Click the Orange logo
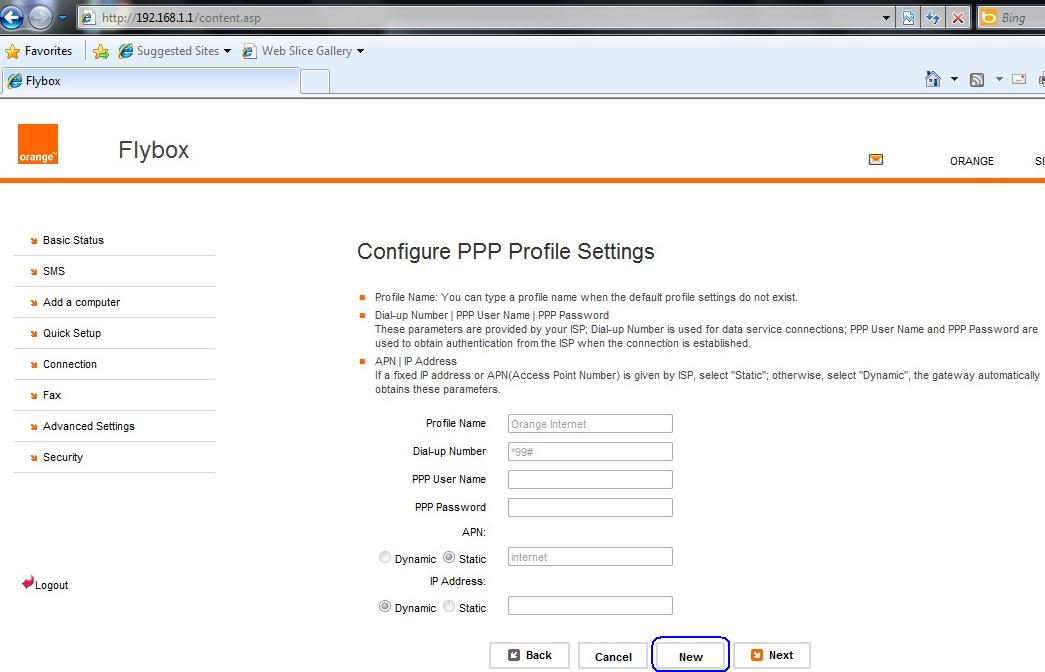1045x672 pixels. tap(38, 144)
